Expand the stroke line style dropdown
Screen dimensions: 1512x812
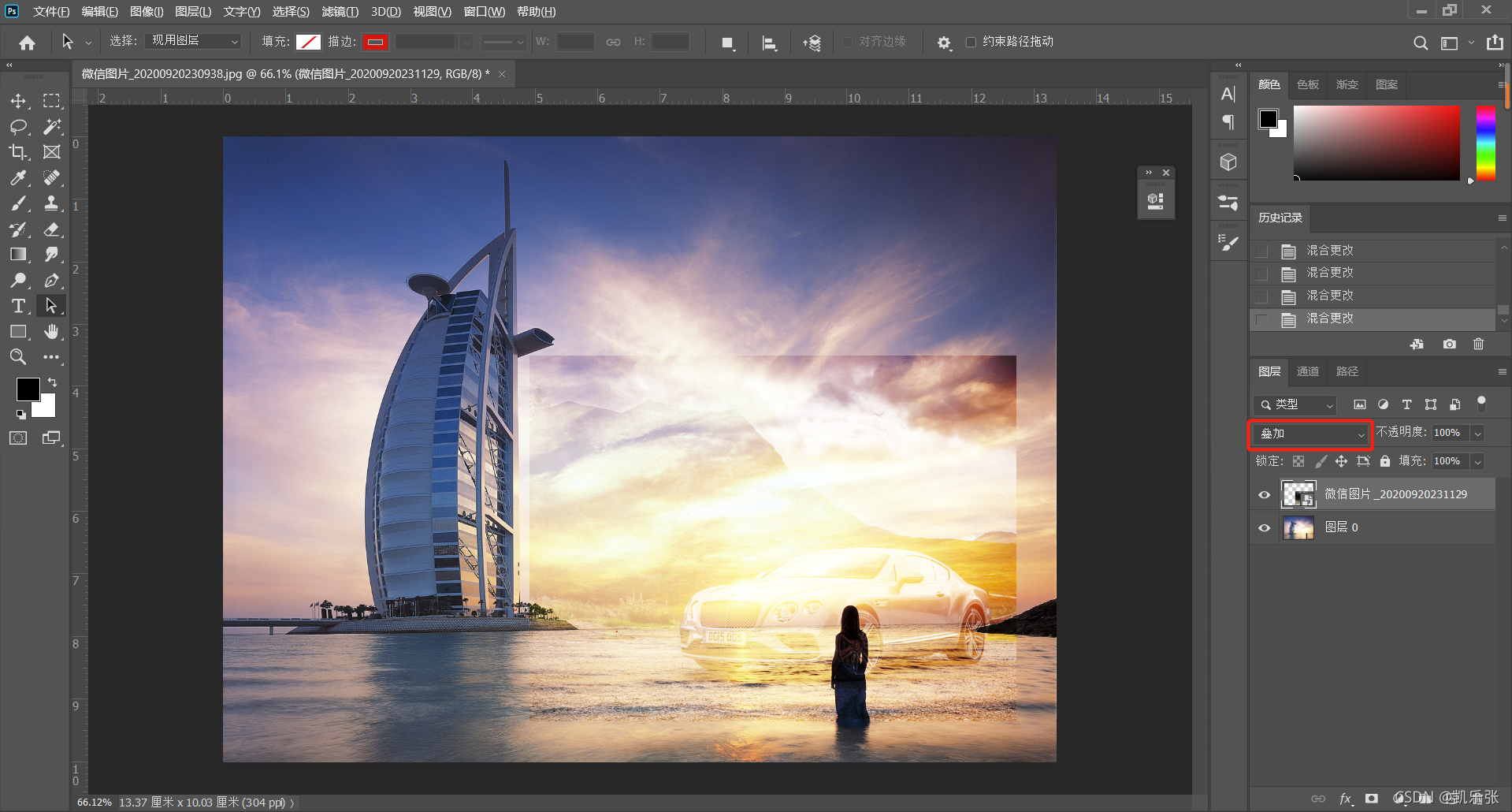coord(504,42)
